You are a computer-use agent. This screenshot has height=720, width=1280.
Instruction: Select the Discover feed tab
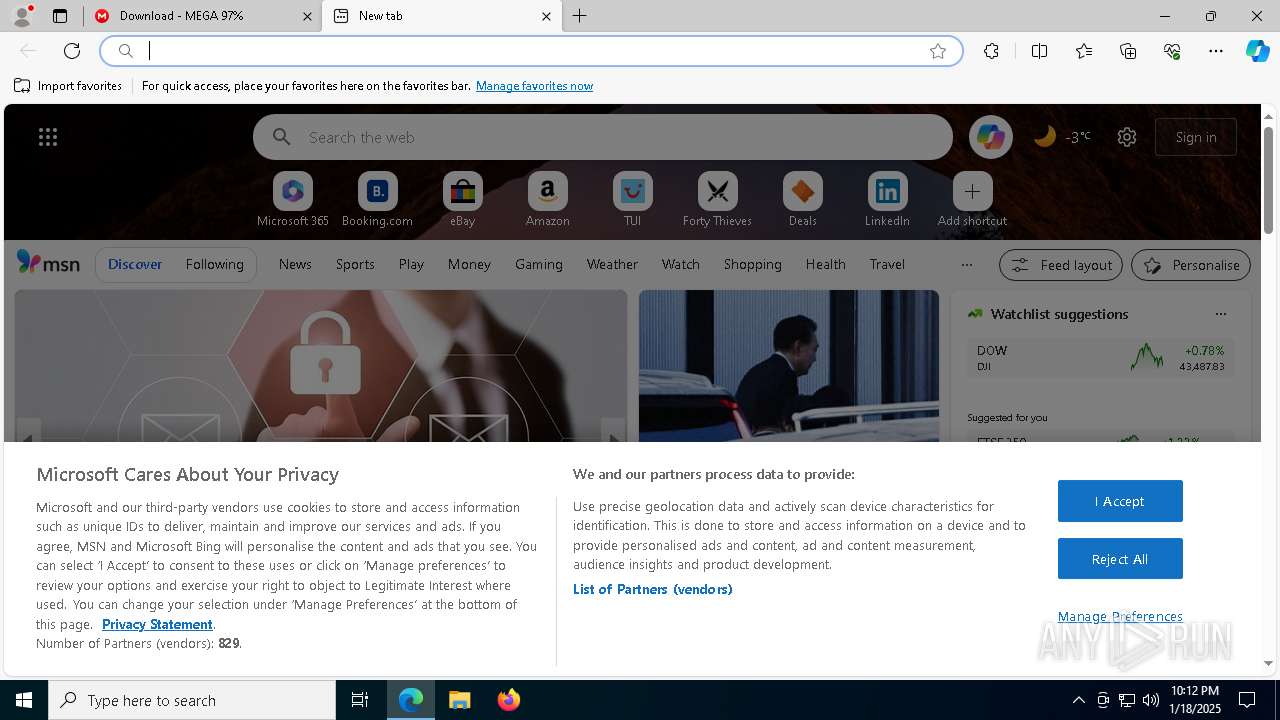pyautogui.click(x=135, y=264)
